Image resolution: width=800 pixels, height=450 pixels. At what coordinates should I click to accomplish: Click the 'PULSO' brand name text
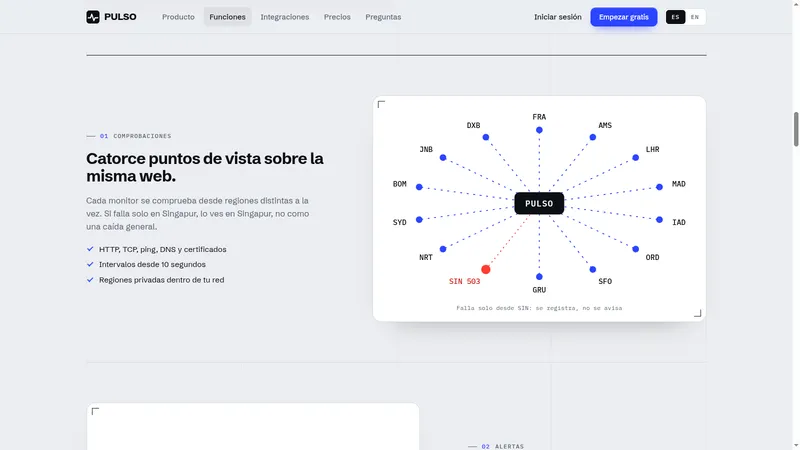120,17
